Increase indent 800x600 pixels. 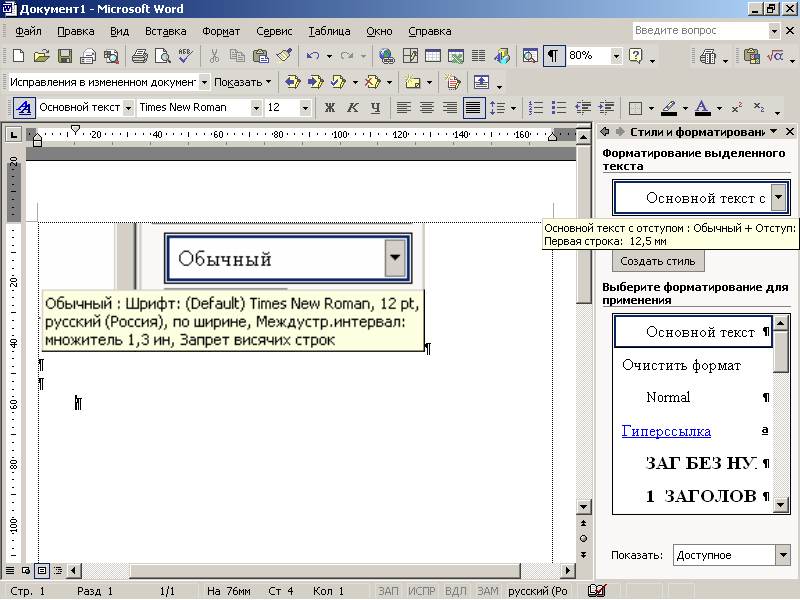[606, 108]
